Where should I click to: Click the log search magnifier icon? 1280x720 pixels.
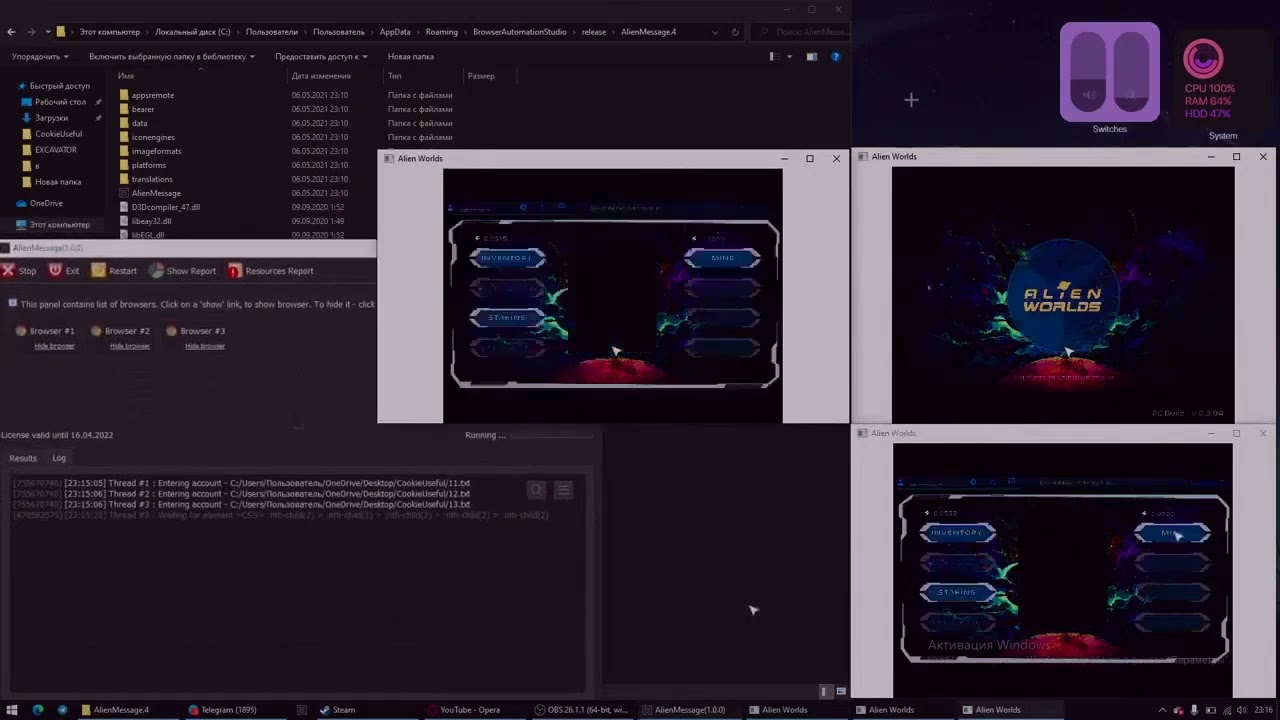pyautogui.click(x=537, y=489)
